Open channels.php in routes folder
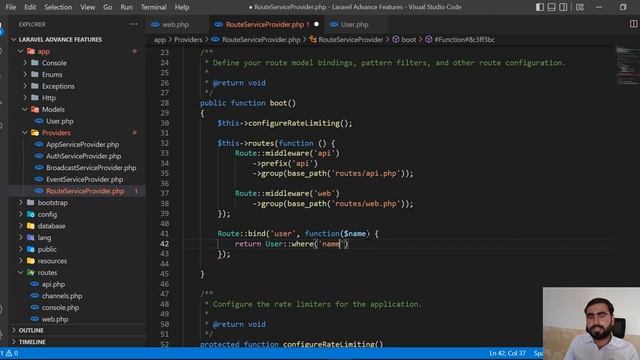Image resolution: width=640 pixels, height=360 pixels. (62, 296)
